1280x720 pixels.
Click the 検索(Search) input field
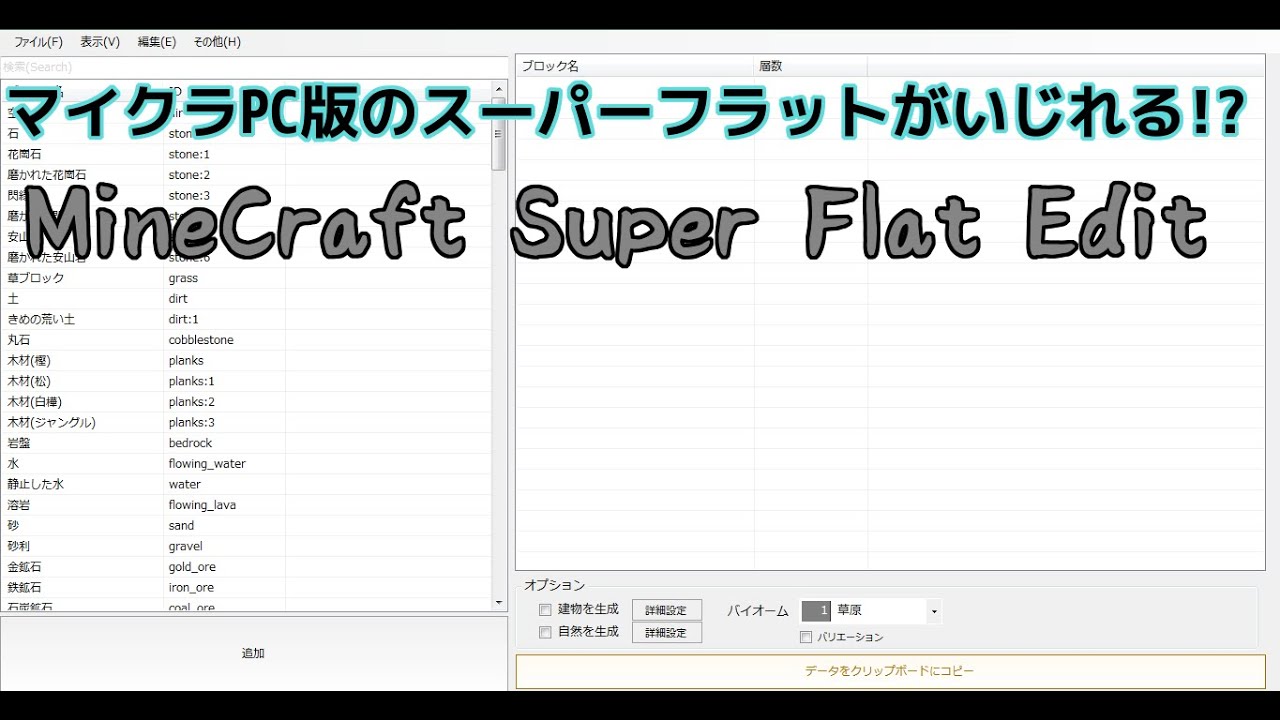tap(254, 67)
